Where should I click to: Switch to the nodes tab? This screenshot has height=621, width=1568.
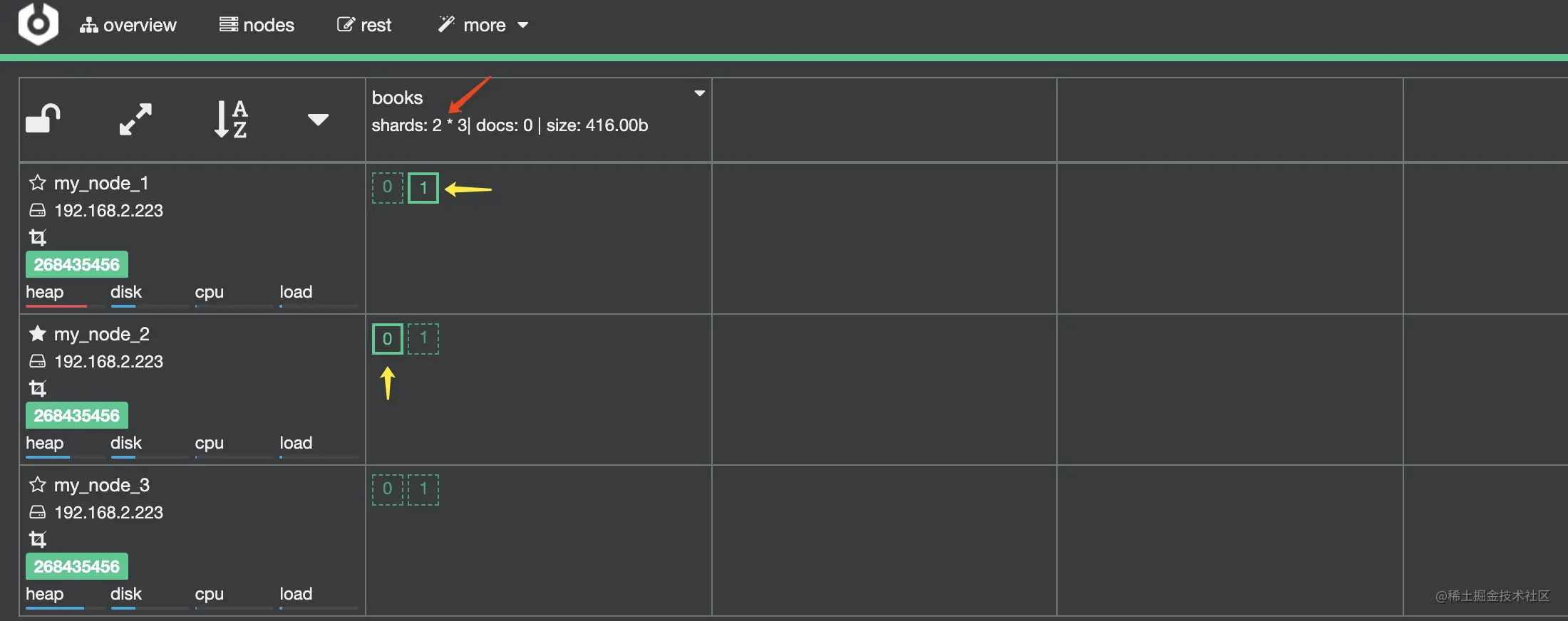click(257, 25)
